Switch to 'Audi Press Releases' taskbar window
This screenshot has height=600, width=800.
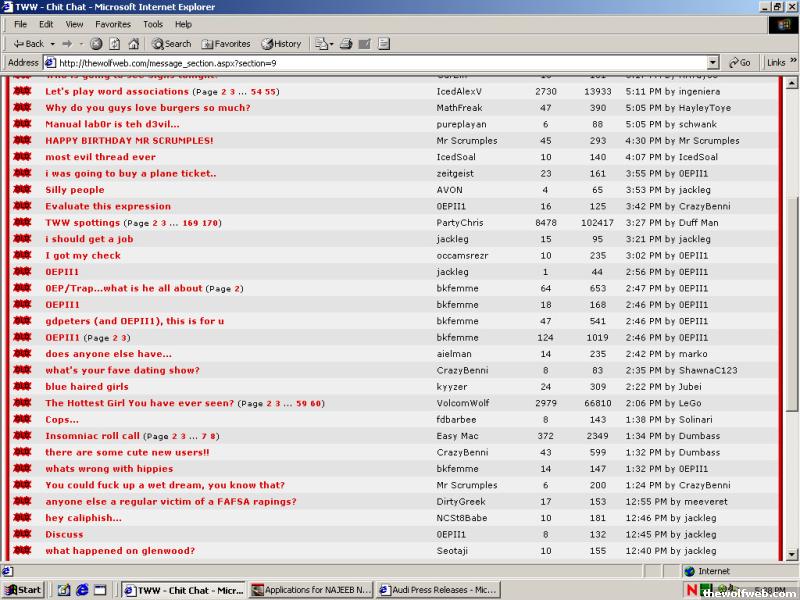(438, 590)
